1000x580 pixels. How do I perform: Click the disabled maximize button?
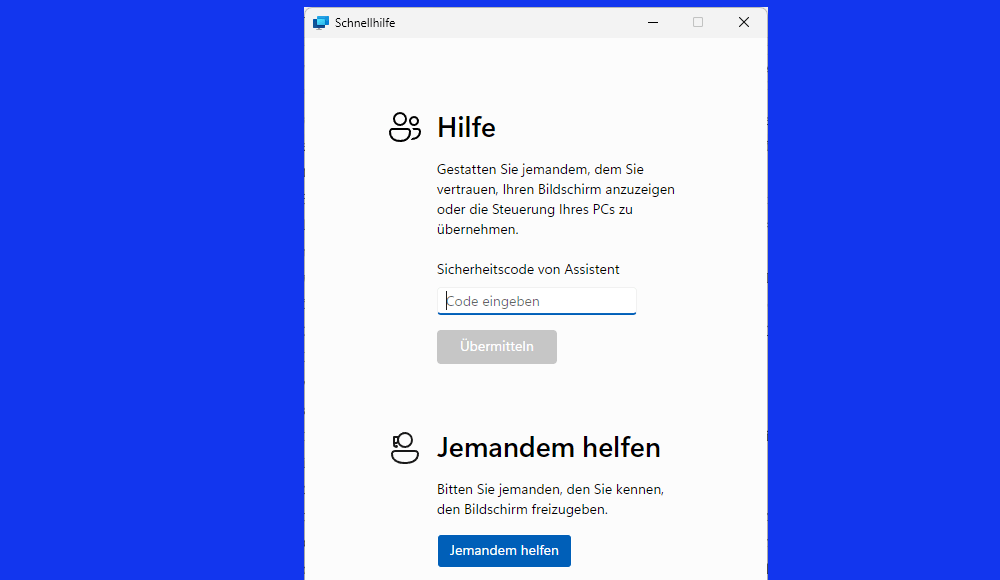(x=698, y=22)
